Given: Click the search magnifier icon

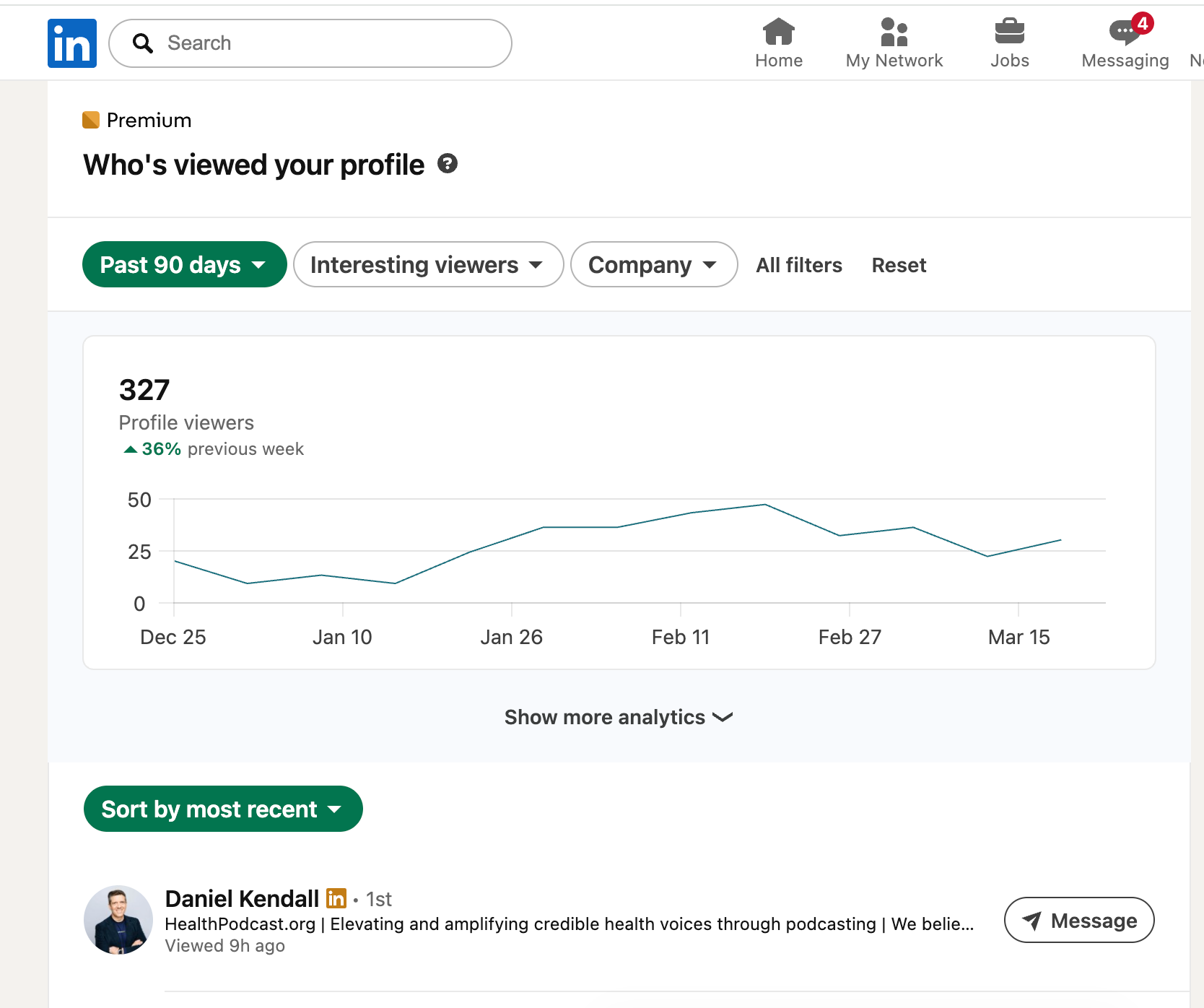Looking at the screenshot, I should pyautogui.click(x=143, y=43).
